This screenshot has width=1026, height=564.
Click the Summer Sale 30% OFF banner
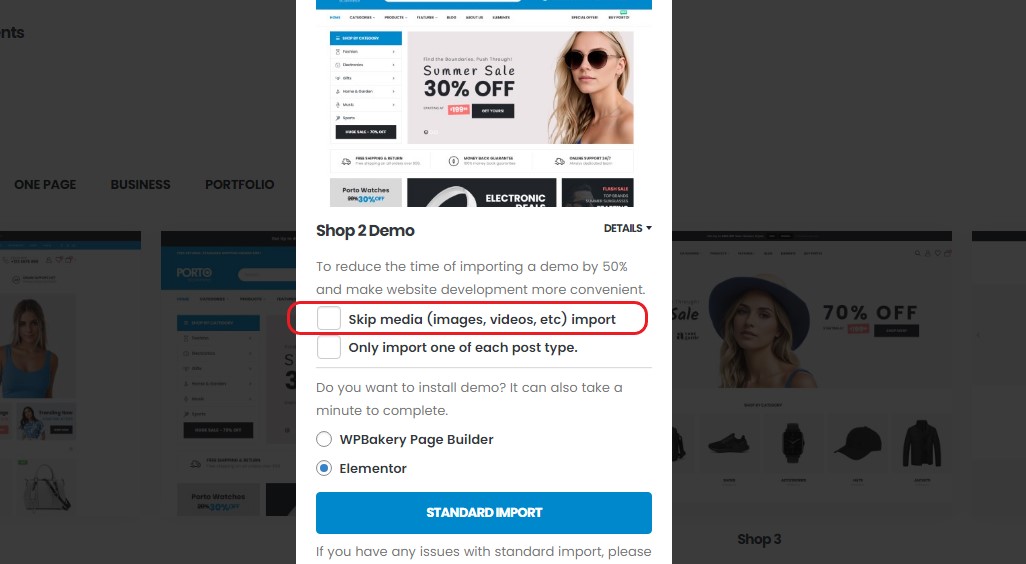520,88
